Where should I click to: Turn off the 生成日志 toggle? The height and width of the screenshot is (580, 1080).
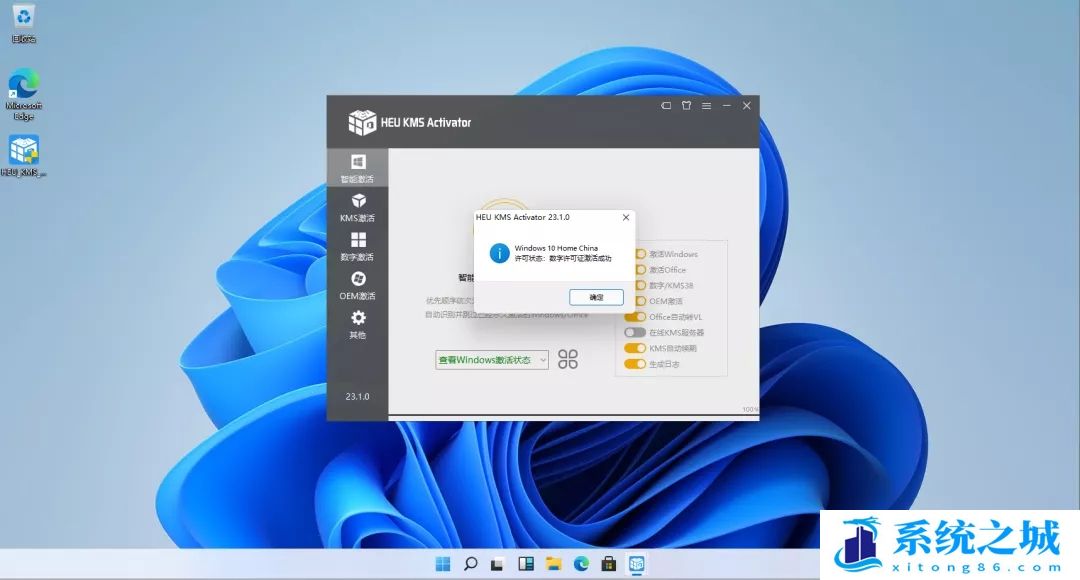635,364
